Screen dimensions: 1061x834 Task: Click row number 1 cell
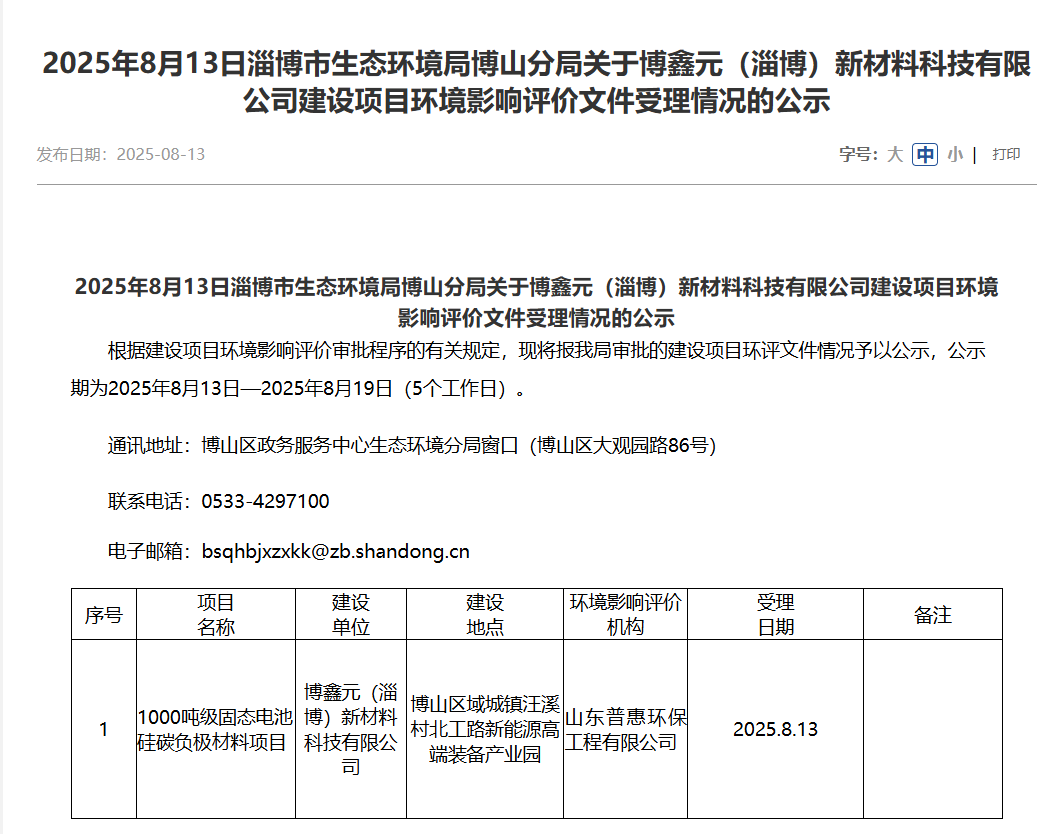[104, 729]
